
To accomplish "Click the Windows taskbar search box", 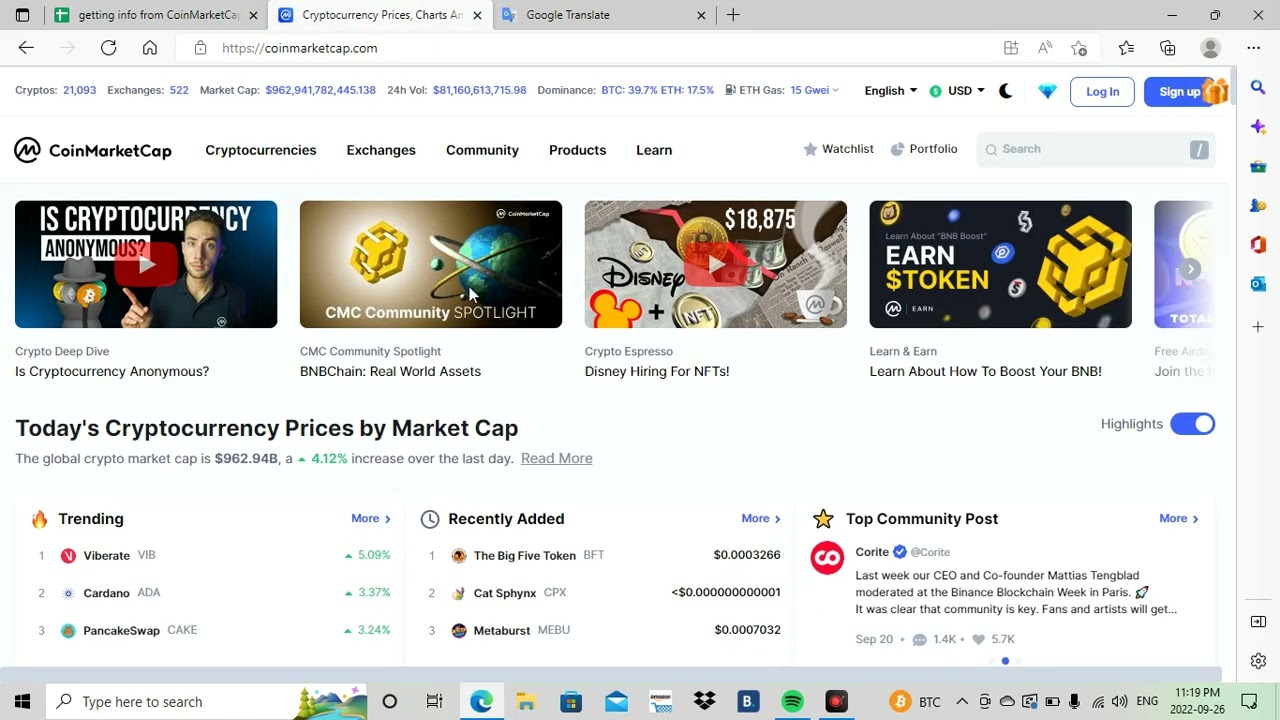I will 208,701.
